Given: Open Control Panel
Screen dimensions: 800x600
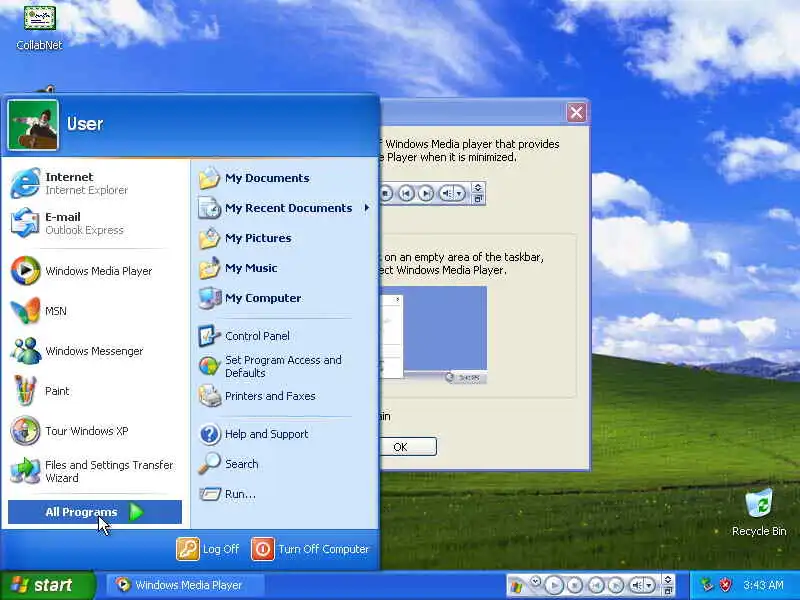Looking at the screenshot, I should [286, 336].
